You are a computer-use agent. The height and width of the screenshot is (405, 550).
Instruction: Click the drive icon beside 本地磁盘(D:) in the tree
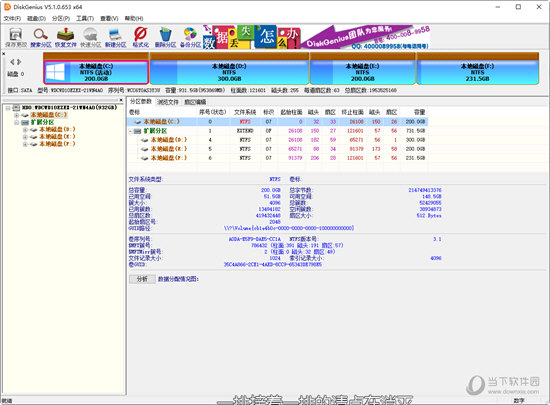tap(34, 129)
